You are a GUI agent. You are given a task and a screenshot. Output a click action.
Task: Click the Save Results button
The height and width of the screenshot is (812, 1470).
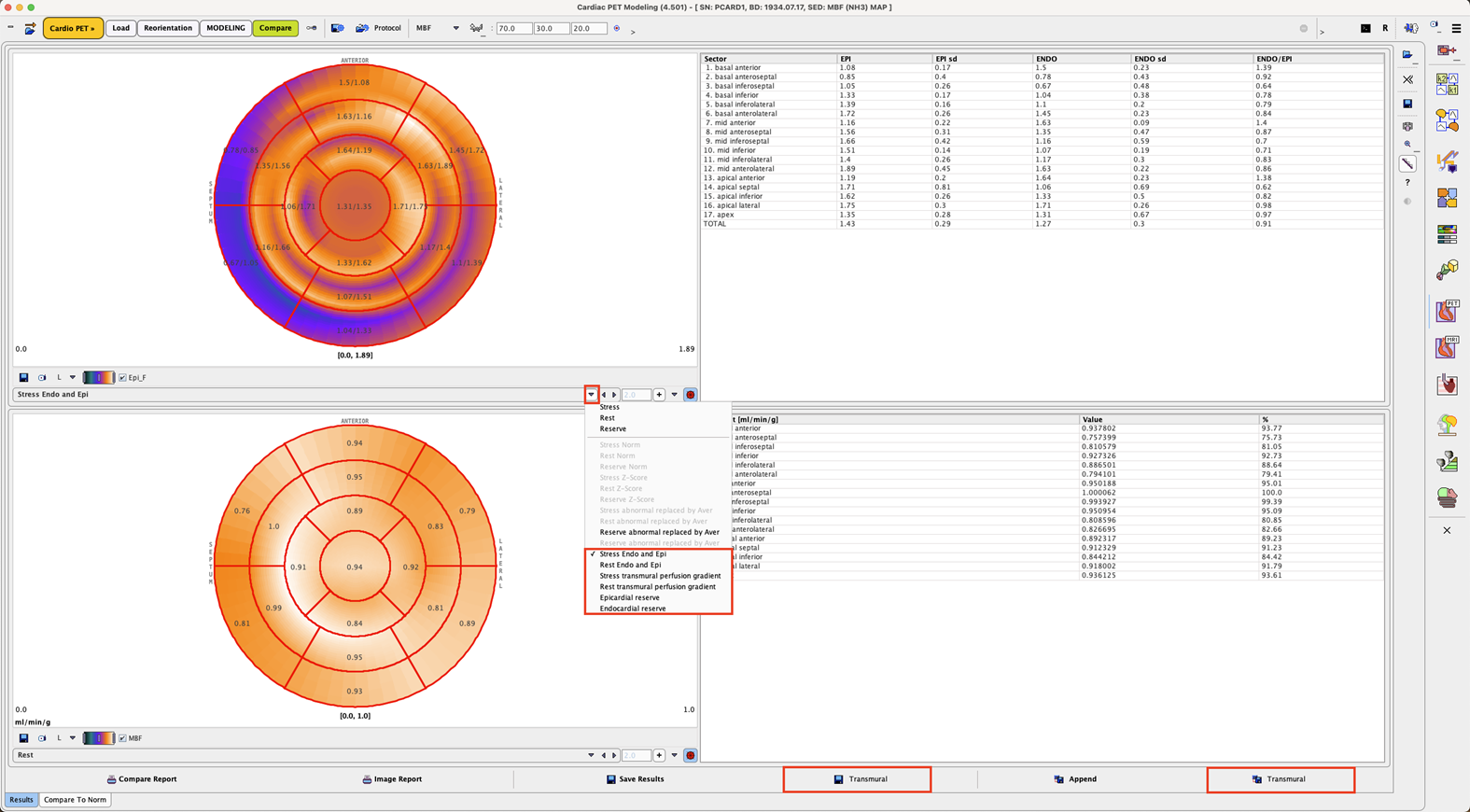pos(635,779)
